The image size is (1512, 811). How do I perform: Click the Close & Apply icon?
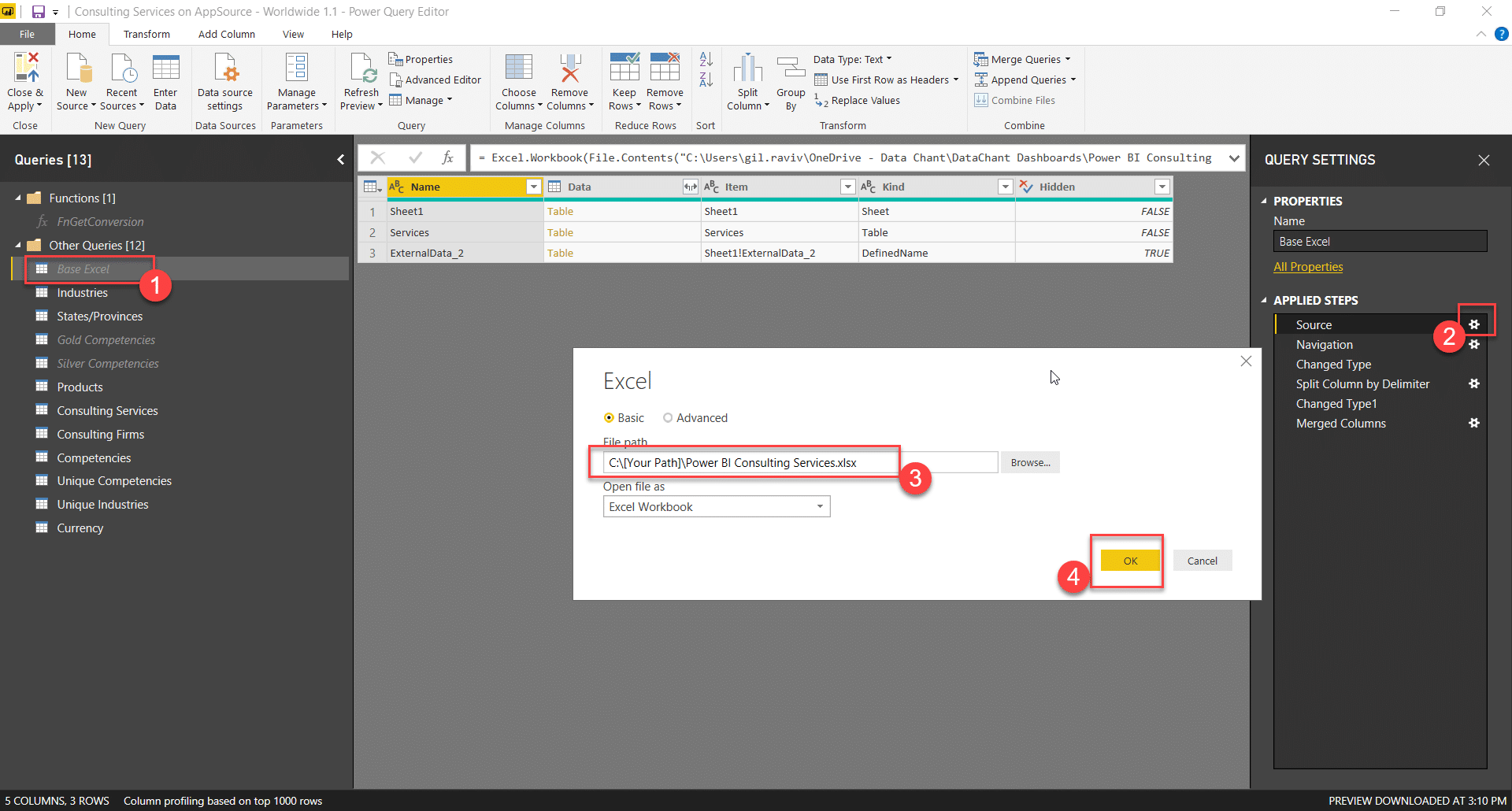pos(26,68)
